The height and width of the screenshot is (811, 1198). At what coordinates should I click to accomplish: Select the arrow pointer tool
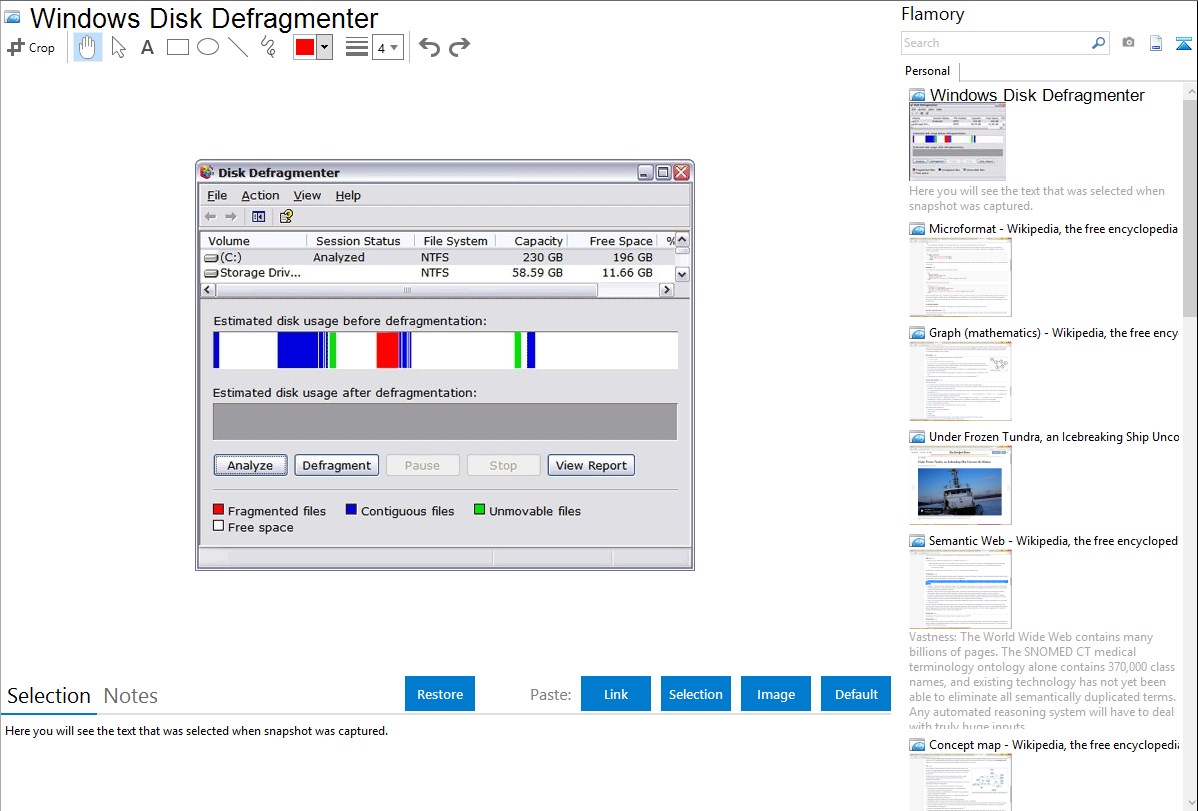pos(118,47)
